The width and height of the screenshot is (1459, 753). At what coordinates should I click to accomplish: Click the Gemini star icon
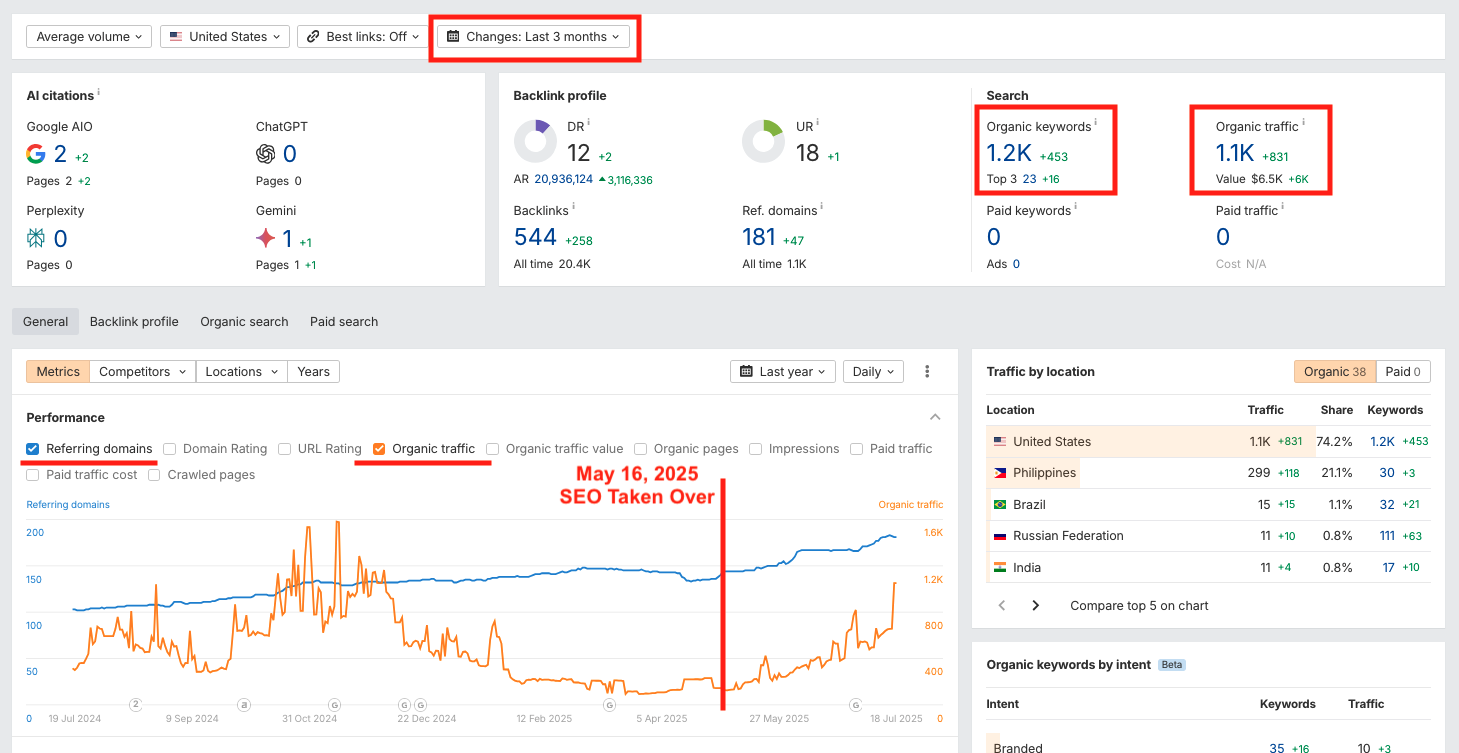264,238
